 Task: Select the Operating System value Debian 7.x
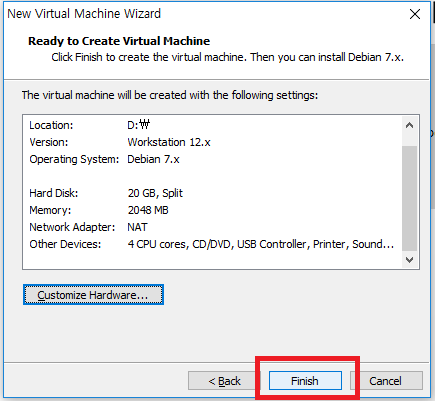click(x=153, y=159)
